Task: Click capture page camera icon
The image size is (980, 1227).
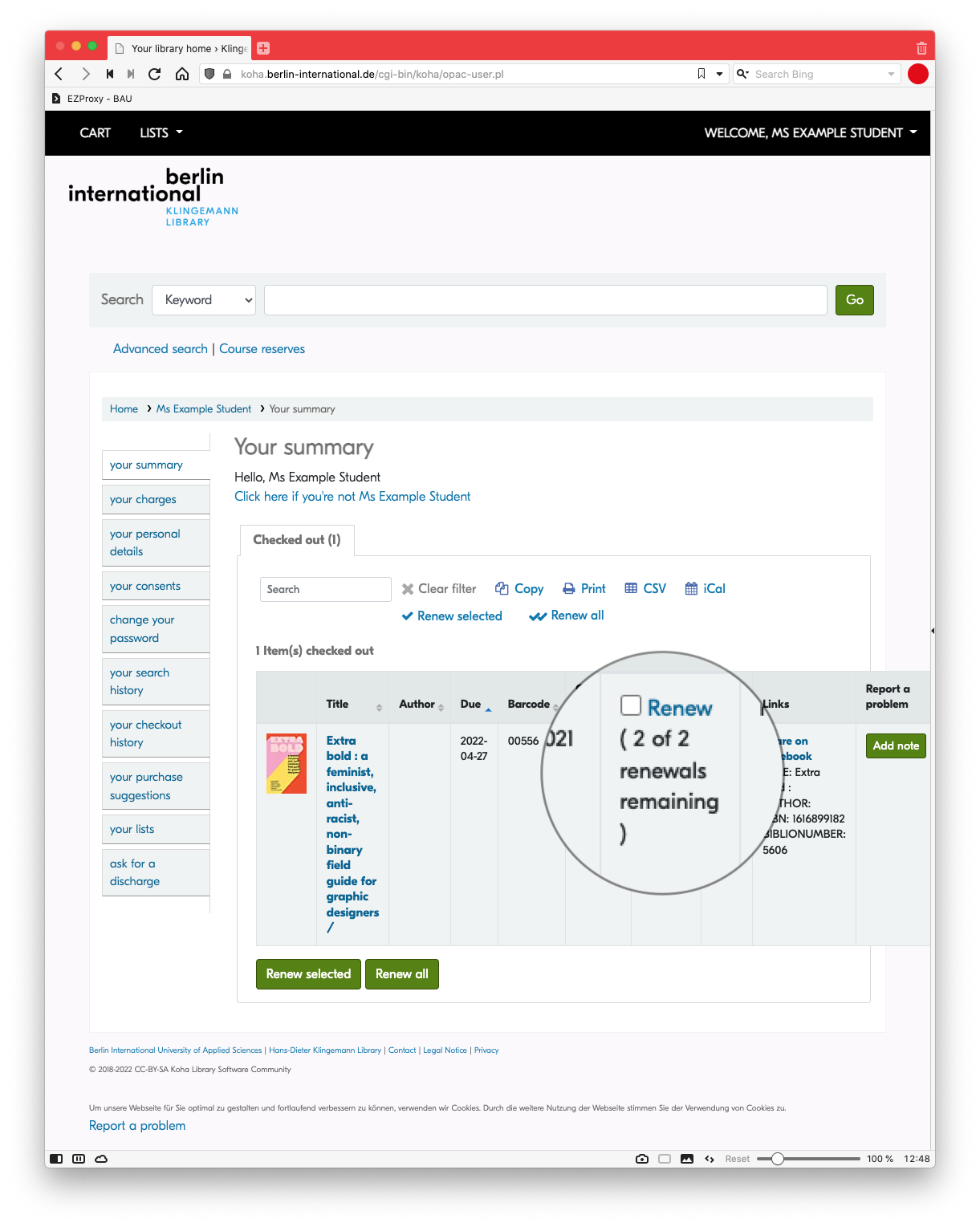Action: point(642,1159)
